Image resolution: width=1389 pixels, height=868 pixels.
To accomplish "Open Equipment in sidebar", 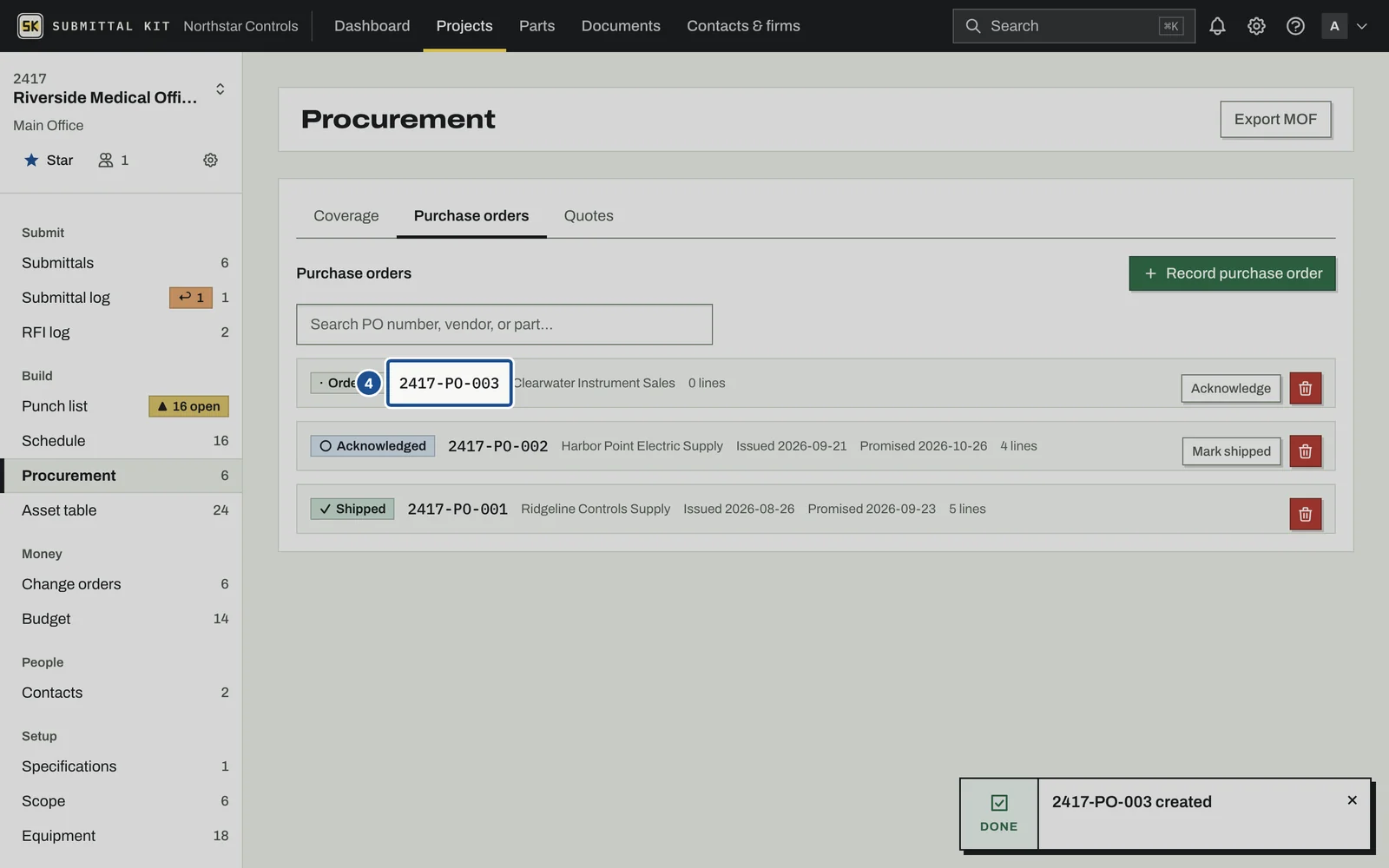I will (x=122, y=836).
